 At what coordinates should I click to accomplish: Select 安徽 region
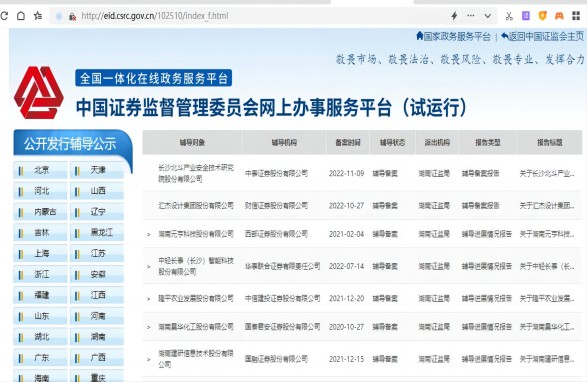coord(97,275)
